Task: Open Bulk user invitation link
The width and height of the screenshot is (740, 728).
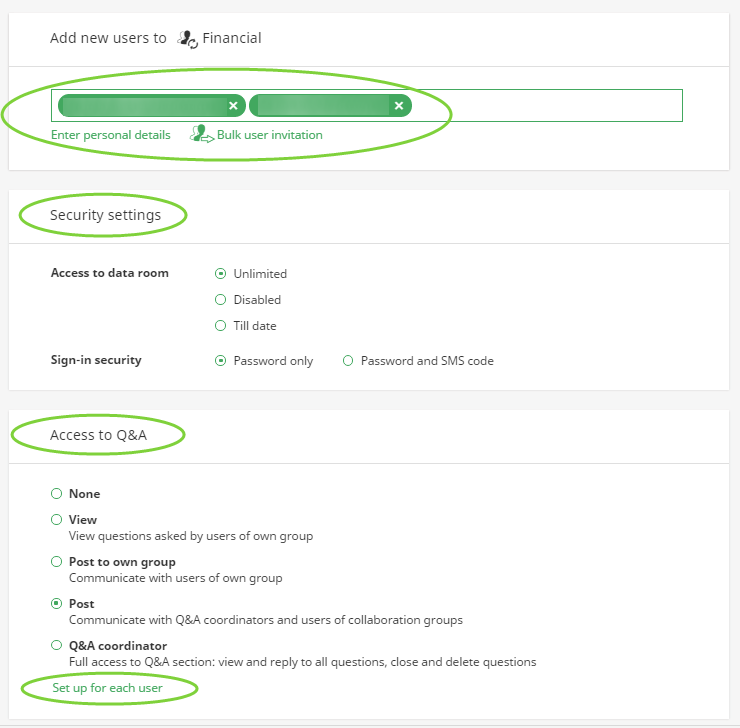Action: pyautogui.click(x=269, y=135)
